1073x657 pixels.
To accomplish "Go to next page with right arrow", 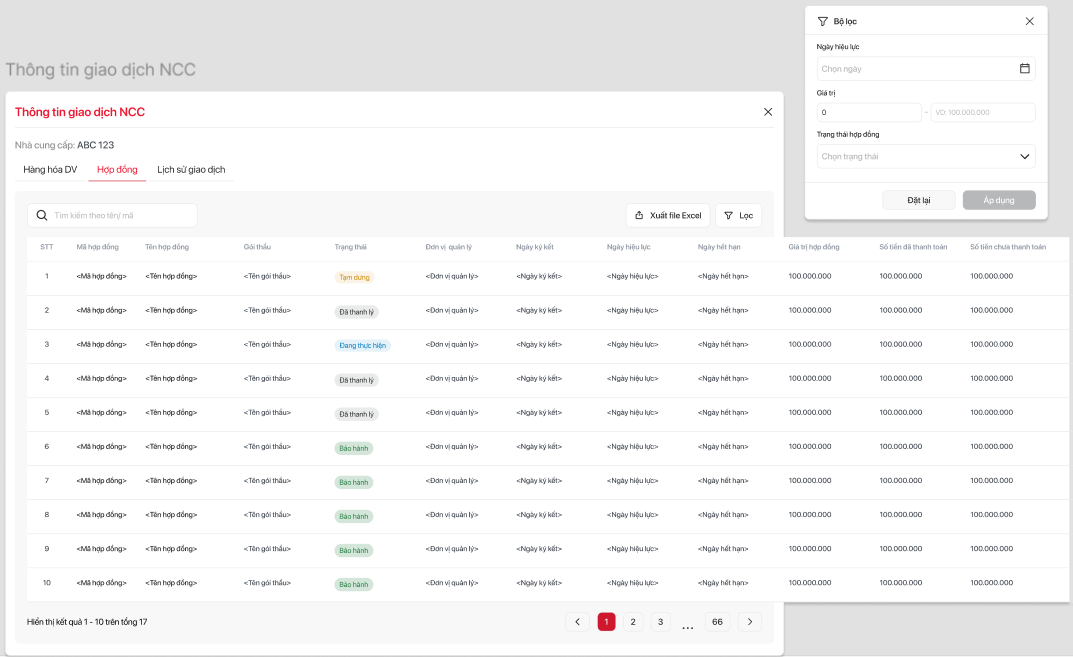I will (x=750, y=622).
